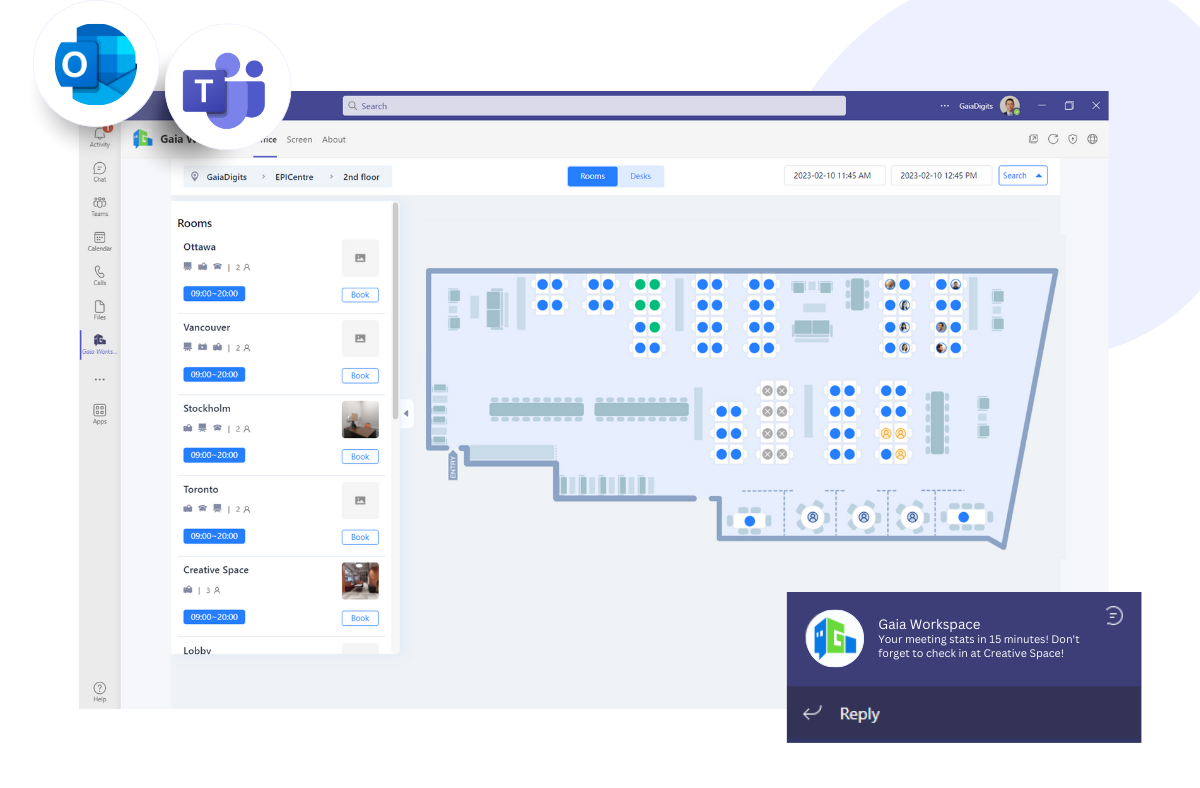Click the Rooms panel heading
The image size is (1200, 788).
click(x=195, y=223)
